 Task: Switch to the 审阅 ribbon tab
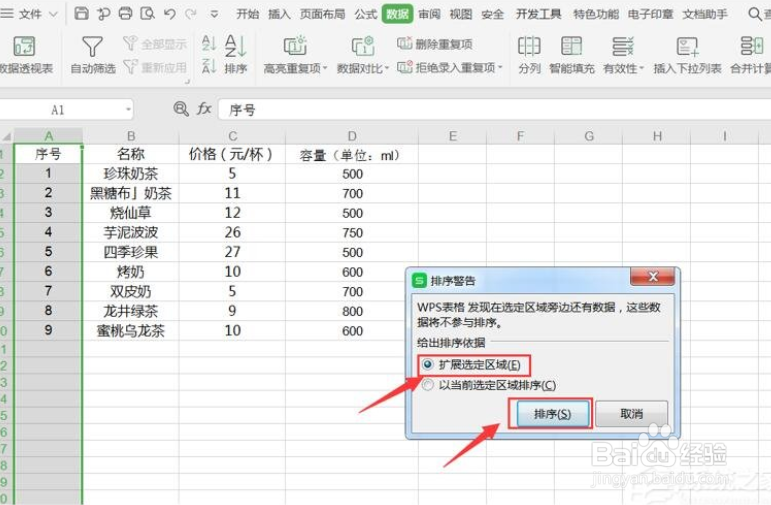(429, 14)
